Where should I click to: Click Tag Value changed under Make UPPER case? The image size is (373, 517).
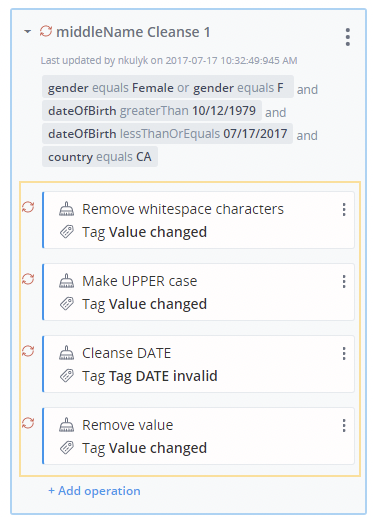pyautogui.click(x=145, y=304)
